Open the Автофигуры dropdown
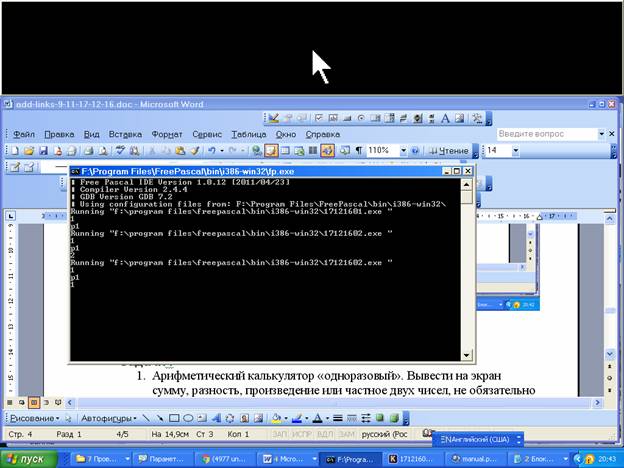This screenshot has width=624, height=468. (x=108, y=418)
